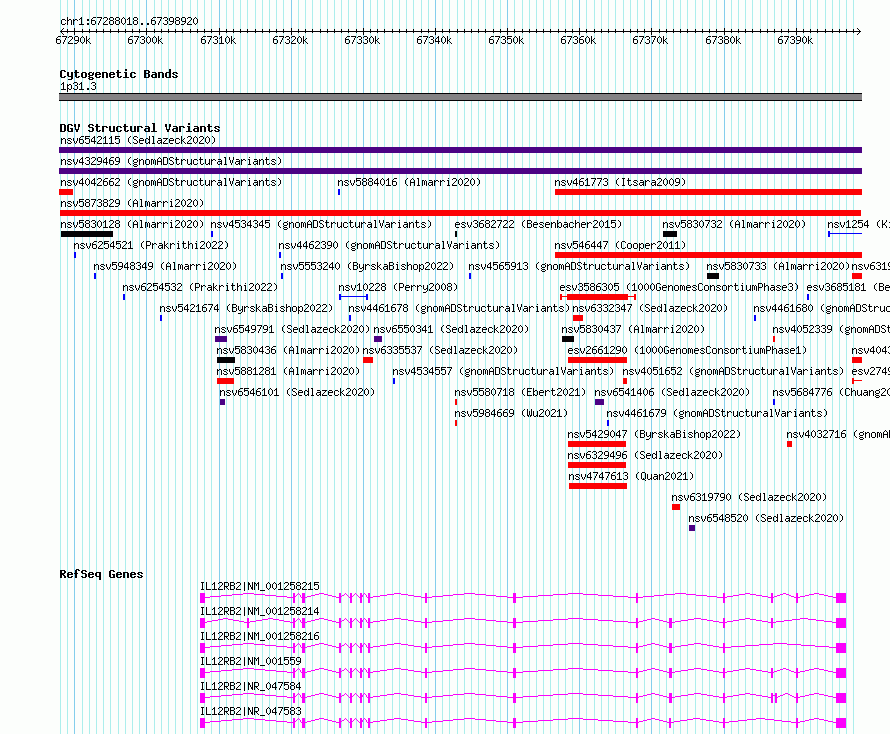Click the red bar of esv3586305
Viewport: 890px width, 734px height.
598,297
